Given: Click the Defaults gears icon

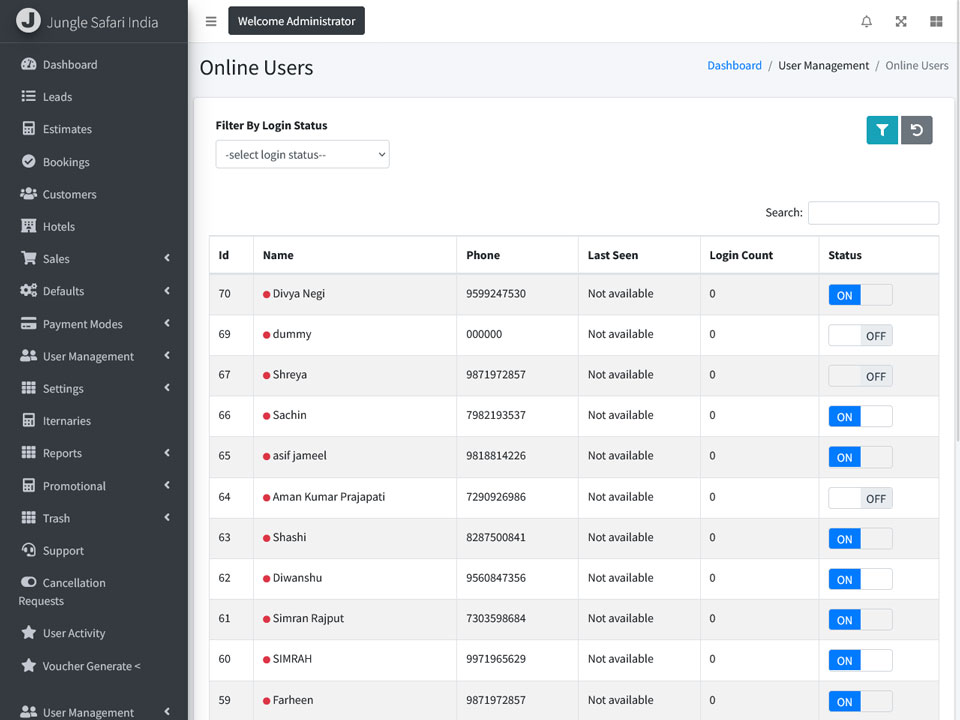Looking at the screenshot, I should click(28, 290).
